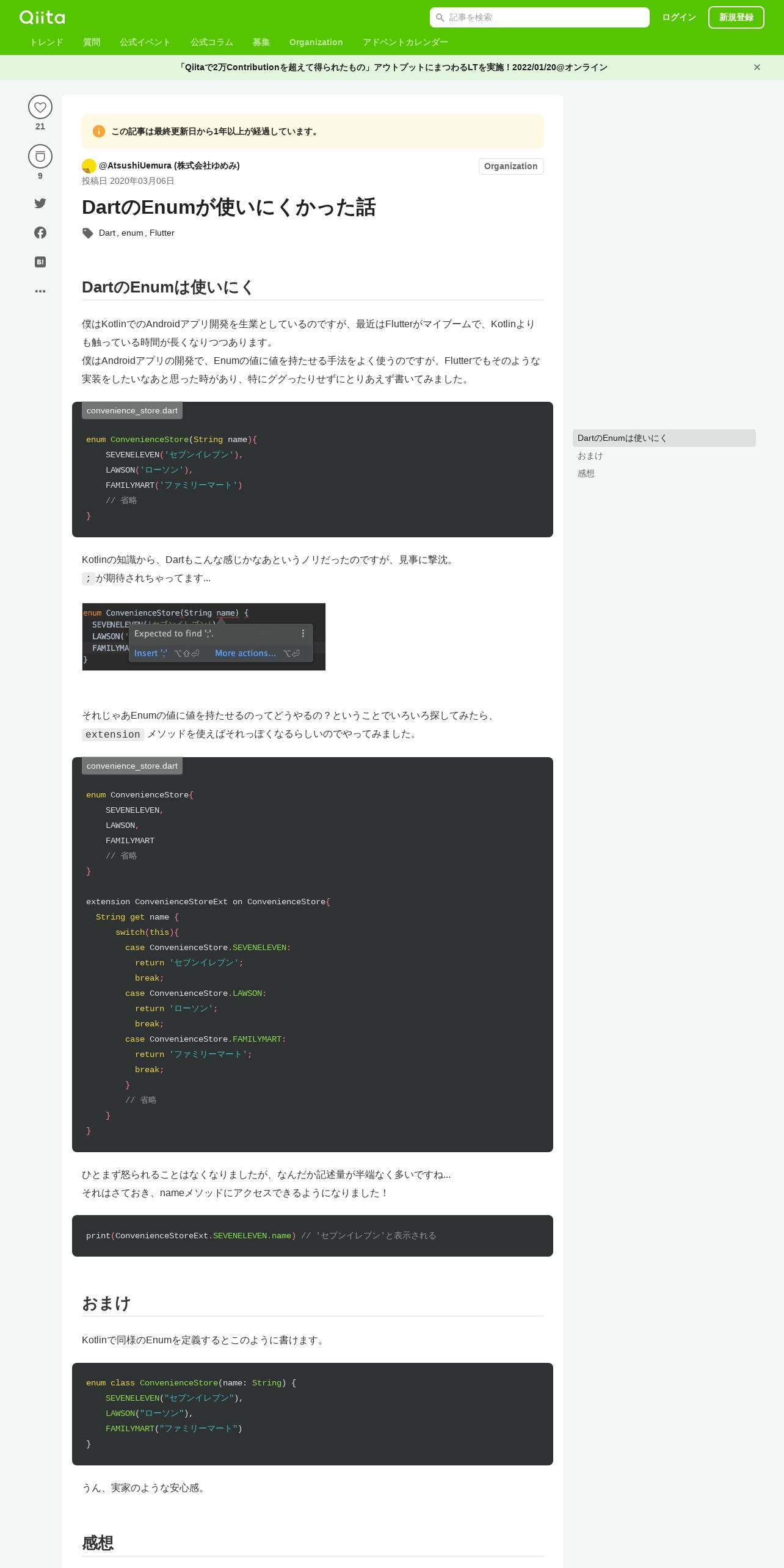Click the Qiita logo

[42, 17]
